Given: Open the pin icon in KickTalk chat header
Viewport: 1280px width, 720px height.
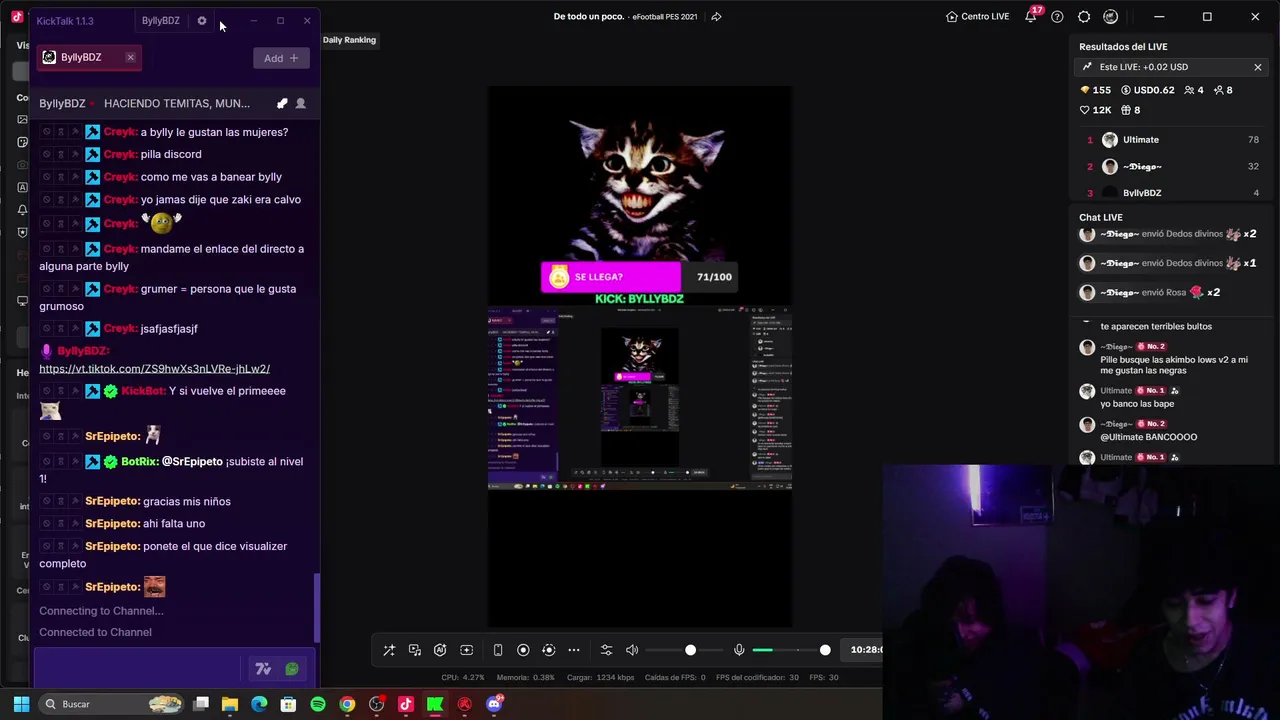Looking at the screenshot, I should pyautogui.click(x=282, y=103).
